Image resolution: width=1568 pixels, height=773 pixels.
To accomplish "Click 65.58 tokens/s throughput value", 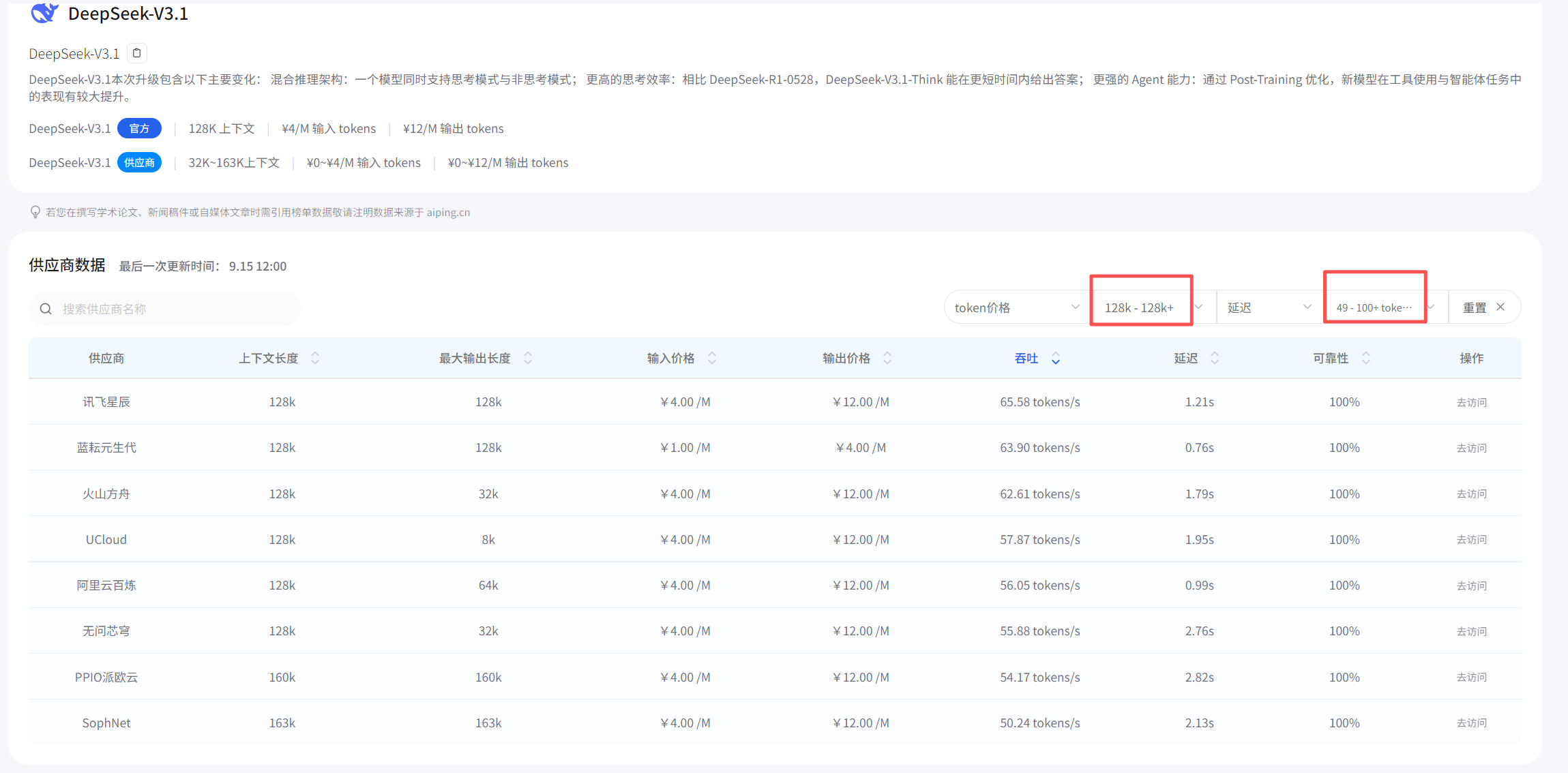I will (x=1040, y=401).
